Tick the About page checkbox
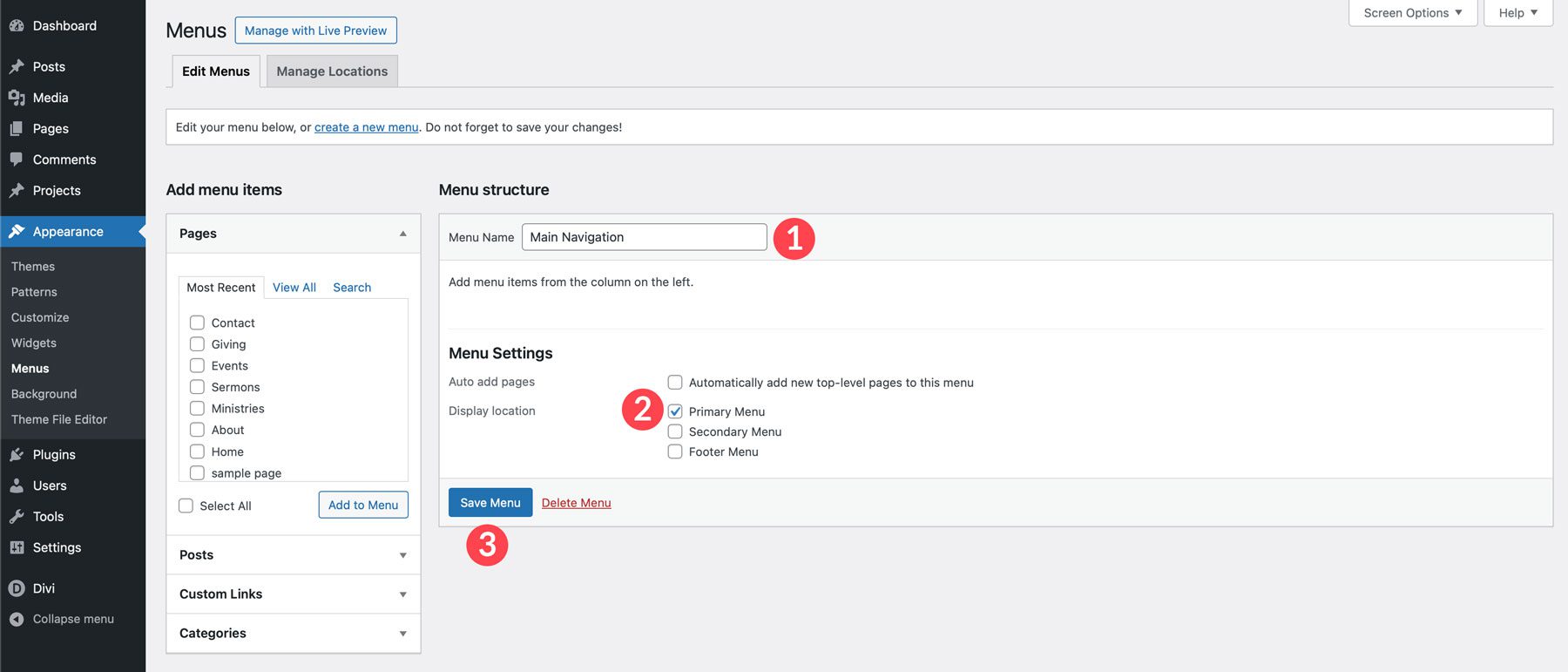1568x672 pixels. pos(197,430)
